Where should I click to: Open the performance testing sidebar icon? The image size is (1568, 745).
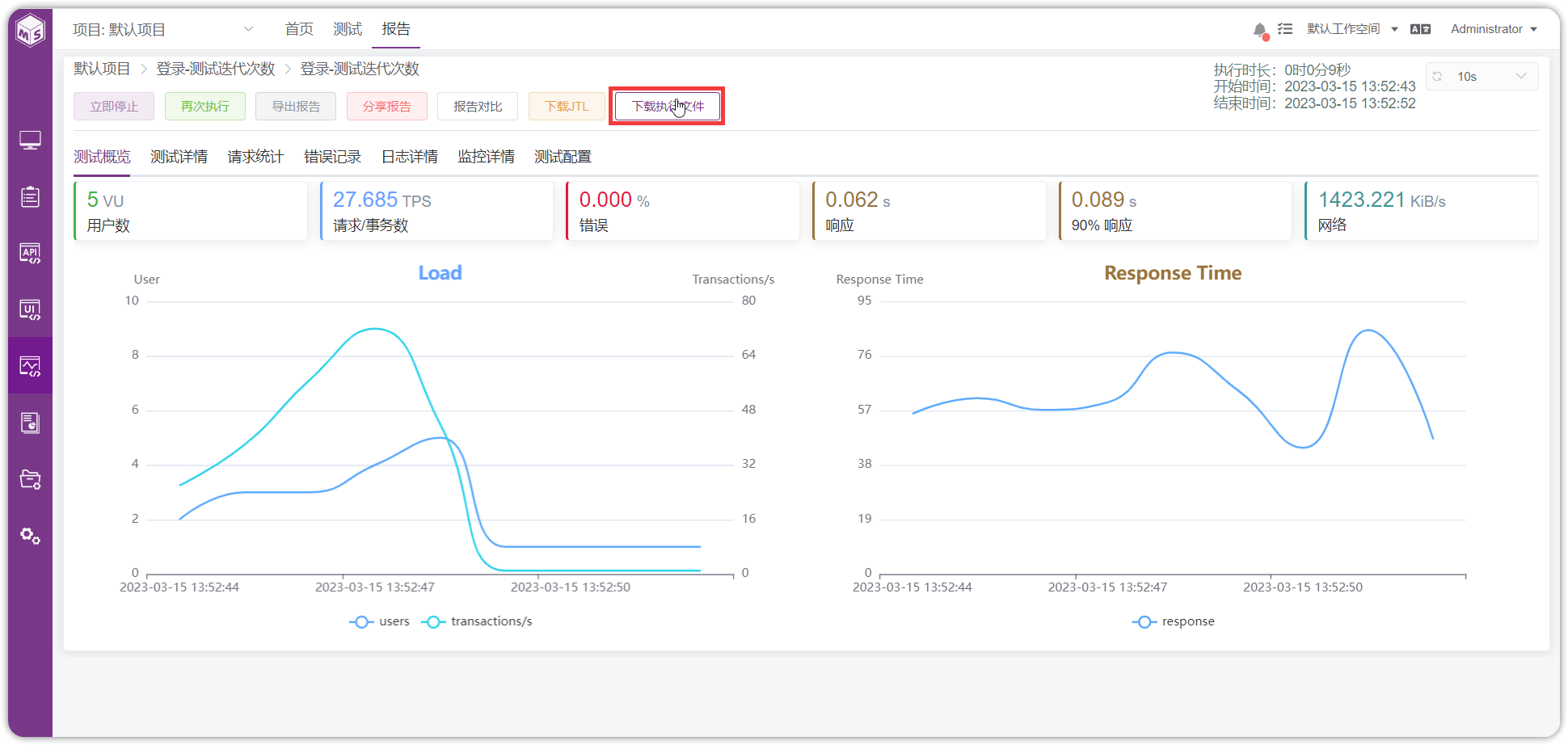click(x=31, y=366)
